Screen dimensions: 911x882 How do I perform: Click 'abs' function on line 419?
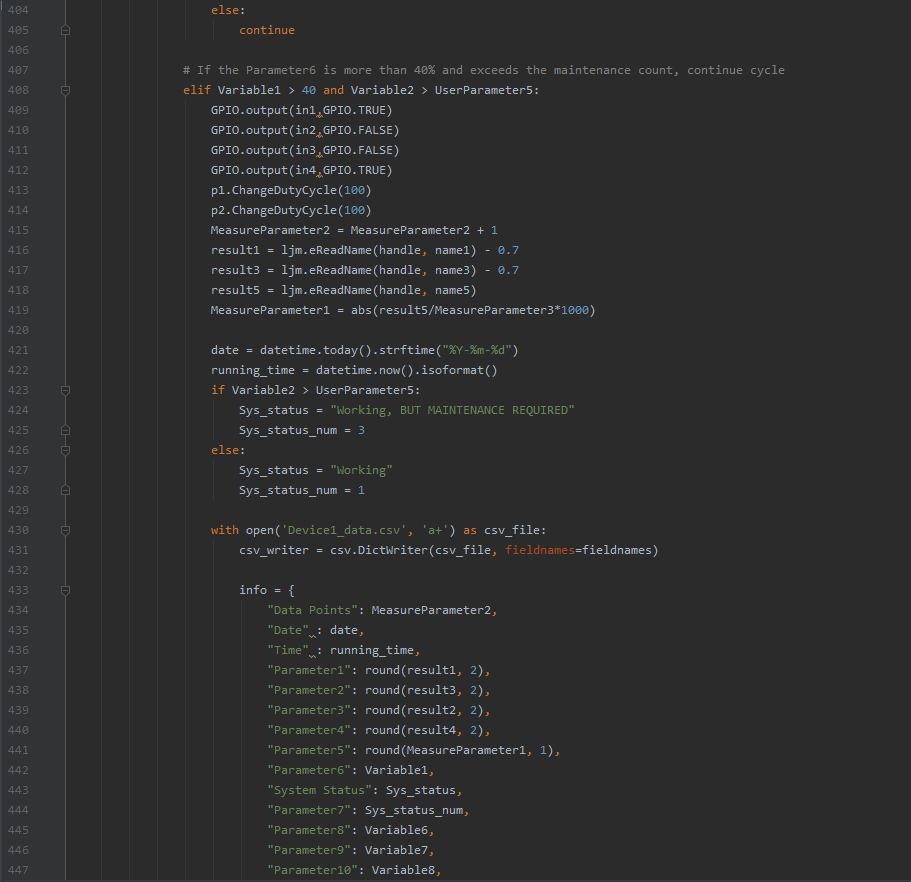click(361, 310)
